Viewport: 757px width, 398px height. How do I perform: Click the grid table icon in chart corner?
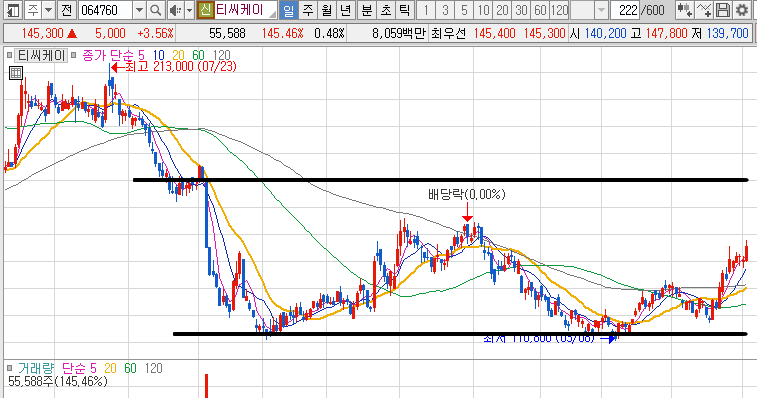point(16,73)
